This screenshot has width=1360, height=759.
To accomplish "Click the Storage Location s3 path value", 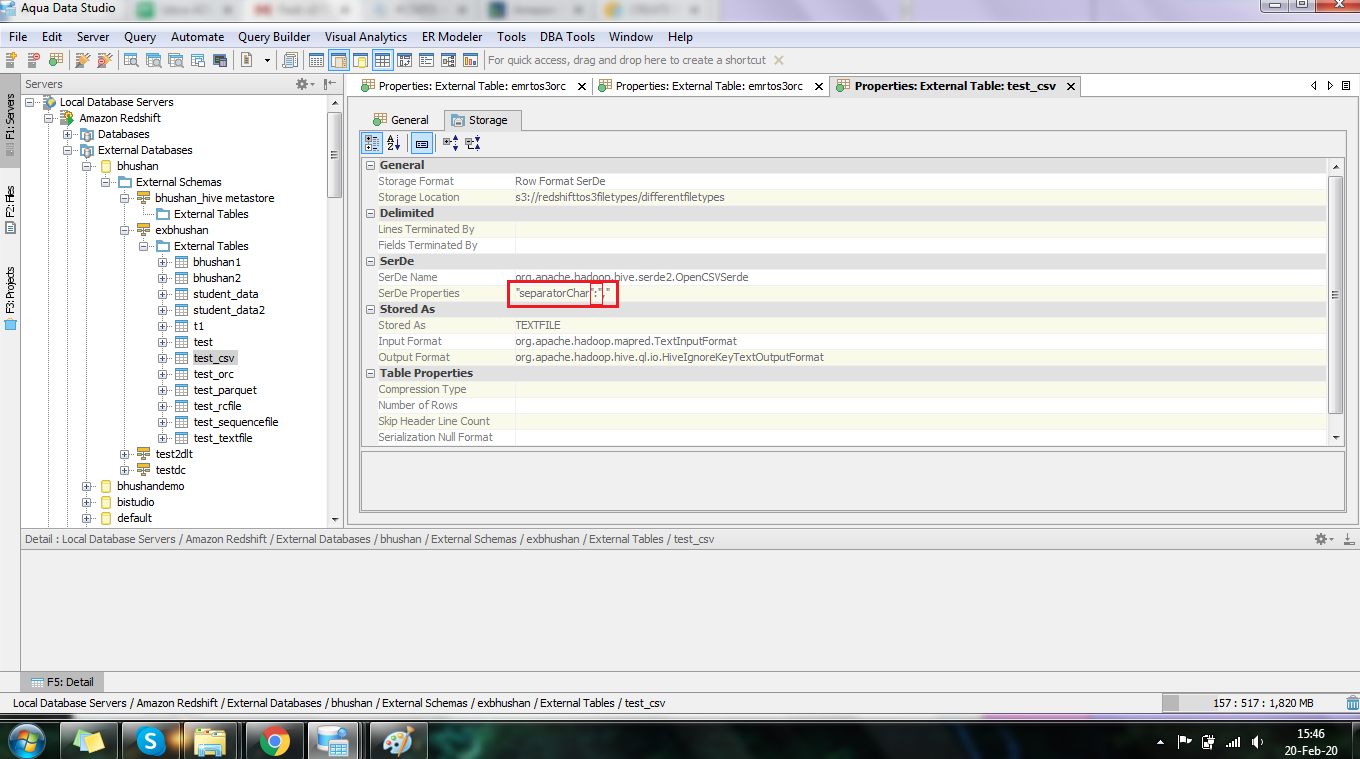I will point(620,197).
